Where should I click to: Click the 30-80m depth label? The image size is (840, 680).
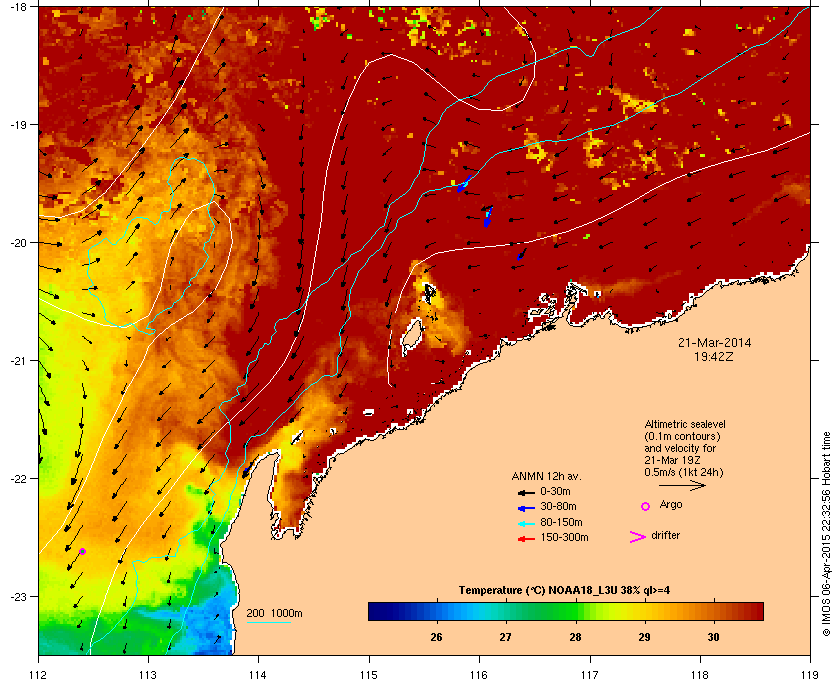[558, 506]
